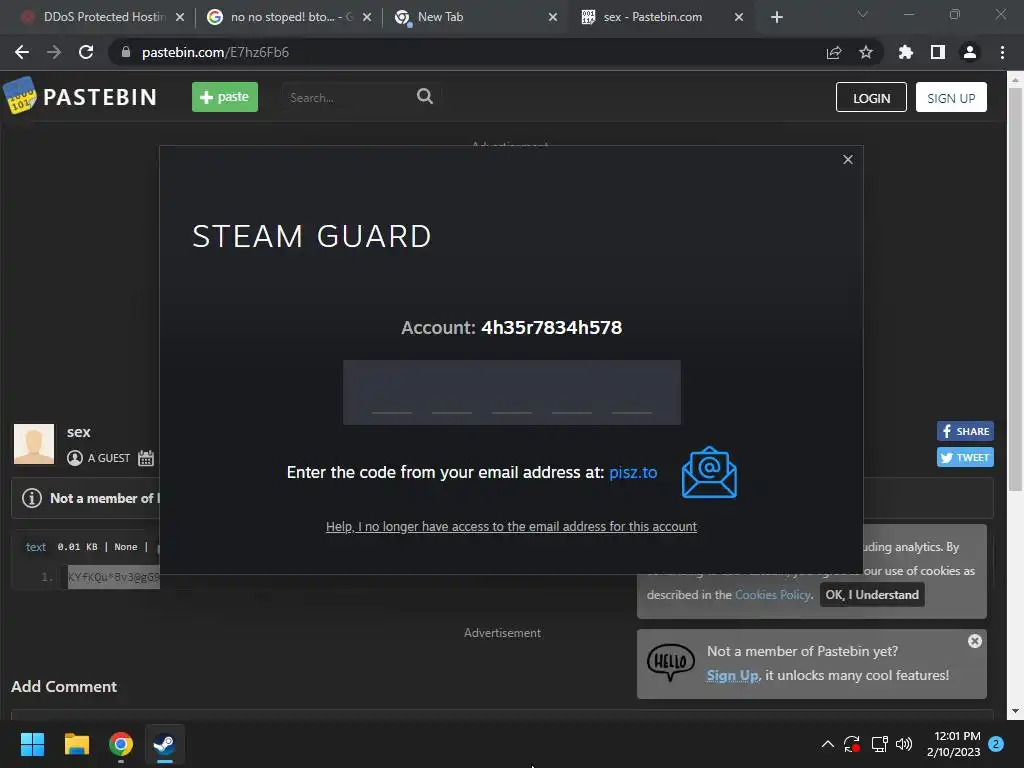The width and height of the screenshot is (1024, 768).
Task: Click the browser back arrow
Action: (x=22, y=52)
